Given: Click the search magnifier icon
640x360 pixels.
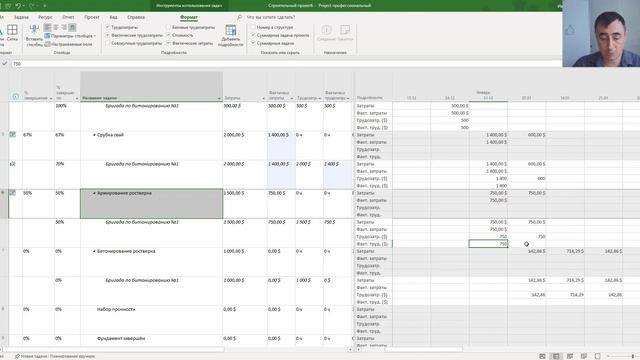Looking at the screenshot, I should (x=240, y=17).
